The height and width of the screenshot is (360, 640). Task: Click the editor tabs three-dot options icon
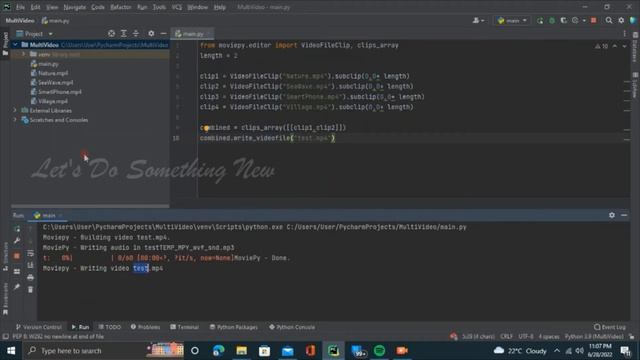pos(624,34)
